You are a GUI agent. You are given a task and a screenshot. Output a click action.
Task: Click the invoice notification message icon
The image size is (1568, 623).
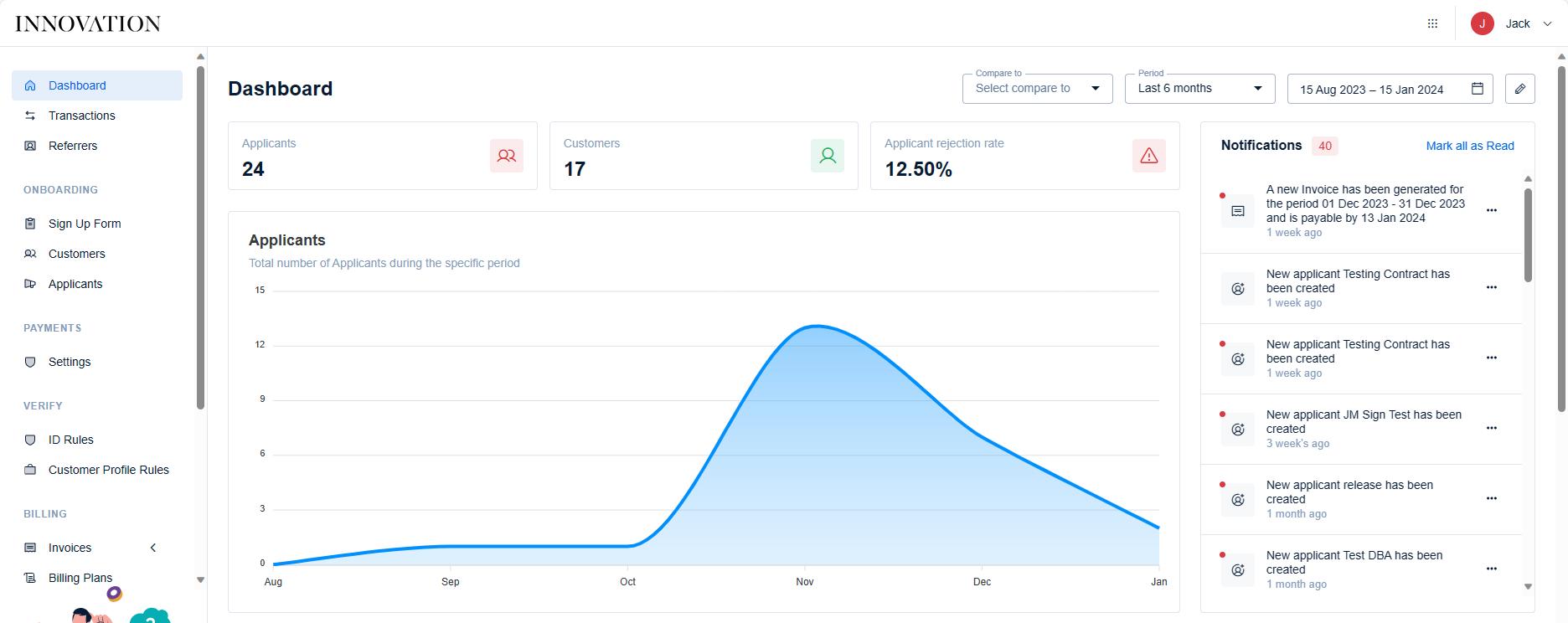(1238, 211)
